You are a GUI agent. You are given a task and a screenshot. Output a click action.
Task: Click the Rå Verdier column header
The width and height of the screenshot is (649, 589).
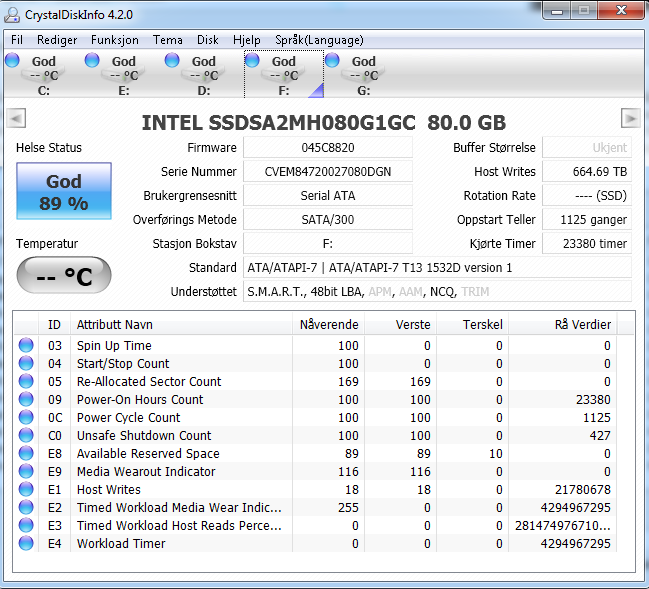click(563, 325)
